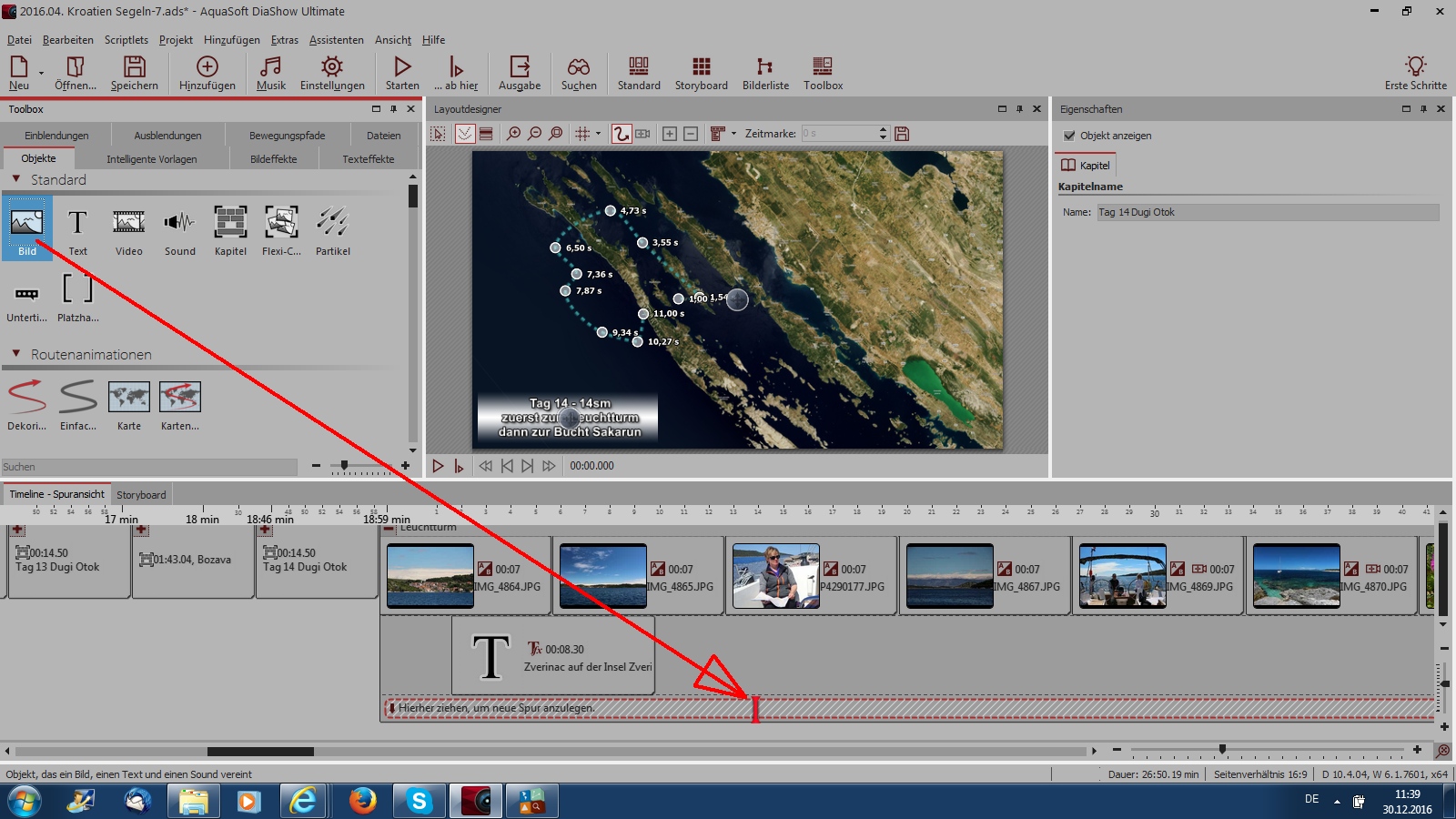Open the Neu button dropdown arrow
Screen dimensions: 1456x819
41,73
